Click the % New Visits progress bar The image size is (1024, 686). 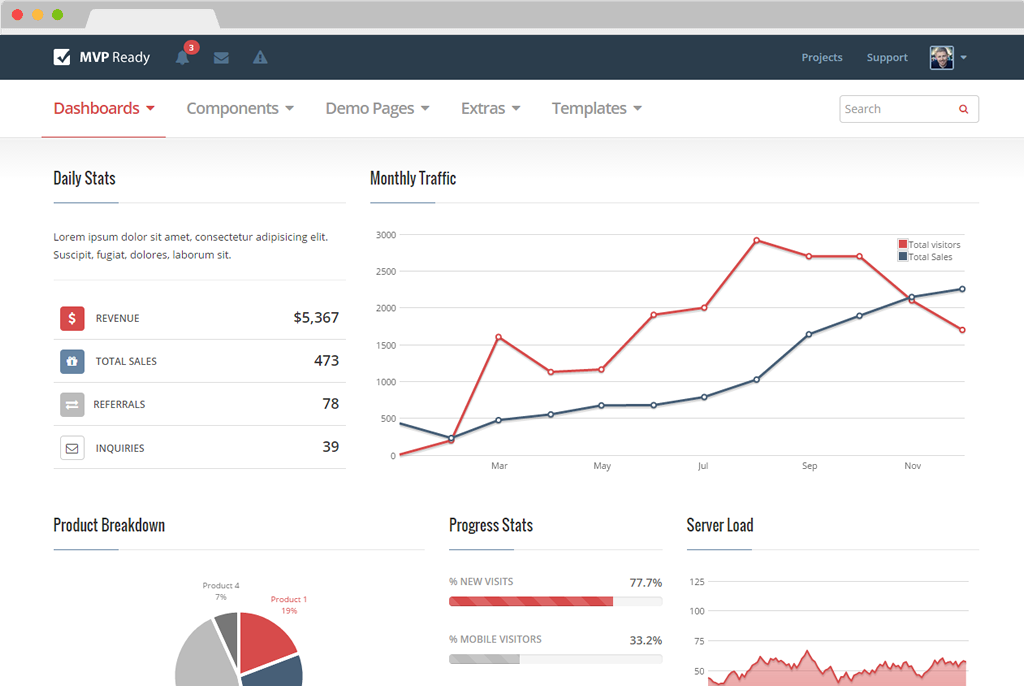pyautogui.click(x=555, y=601)
